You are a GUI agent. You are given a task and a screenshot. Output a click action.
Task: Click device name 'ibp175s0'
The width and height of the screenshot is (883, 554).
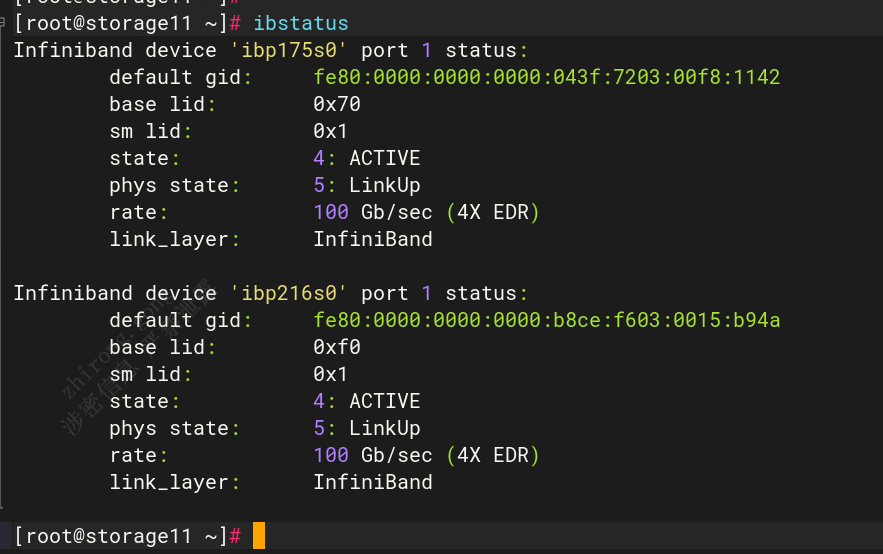tap(289, 50)
